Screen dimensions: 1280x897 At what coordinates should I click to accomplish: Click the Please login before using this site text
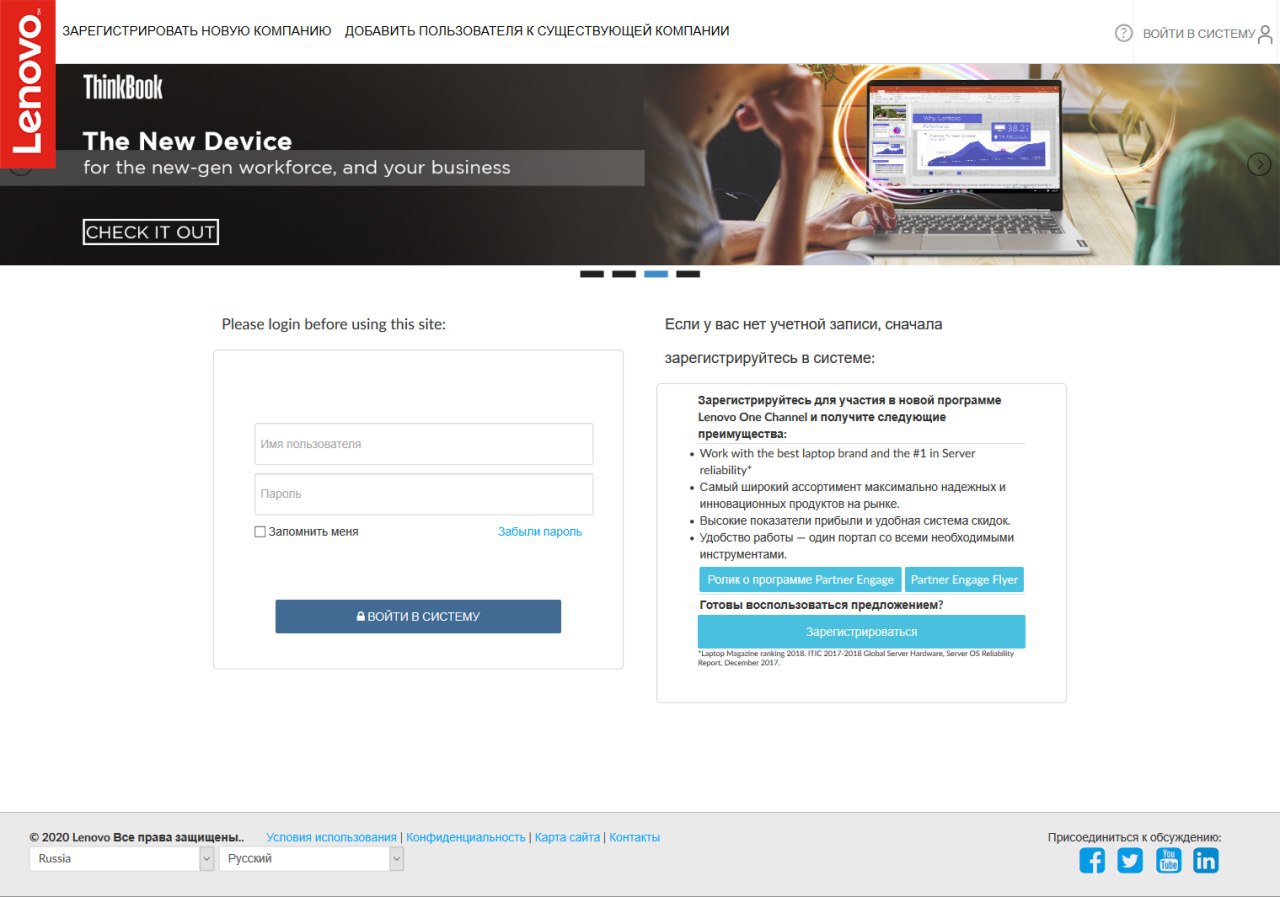pyautogui.click(x=334, y=324)
